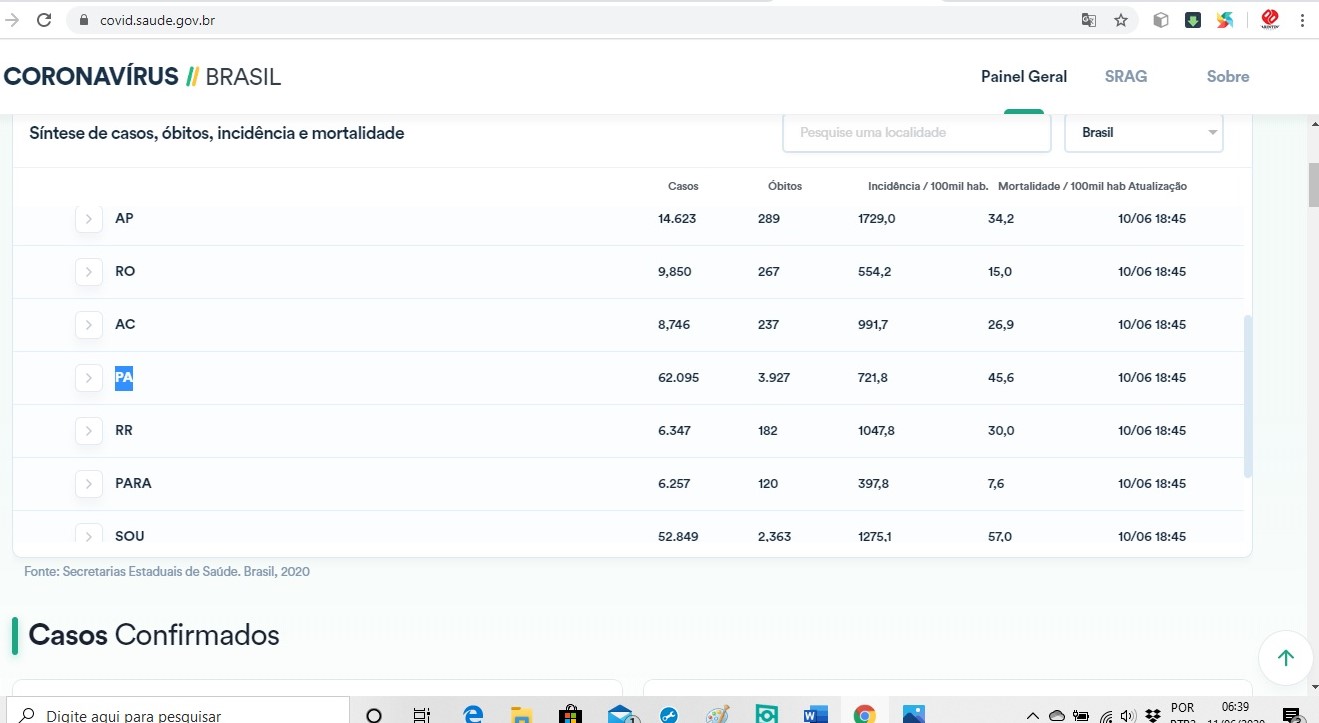Image resolution: width=1319 pixels, height=723 pixels.
Task: Click the table's vertical scrollbar thumb
Action: click(x=1247, y=396)
